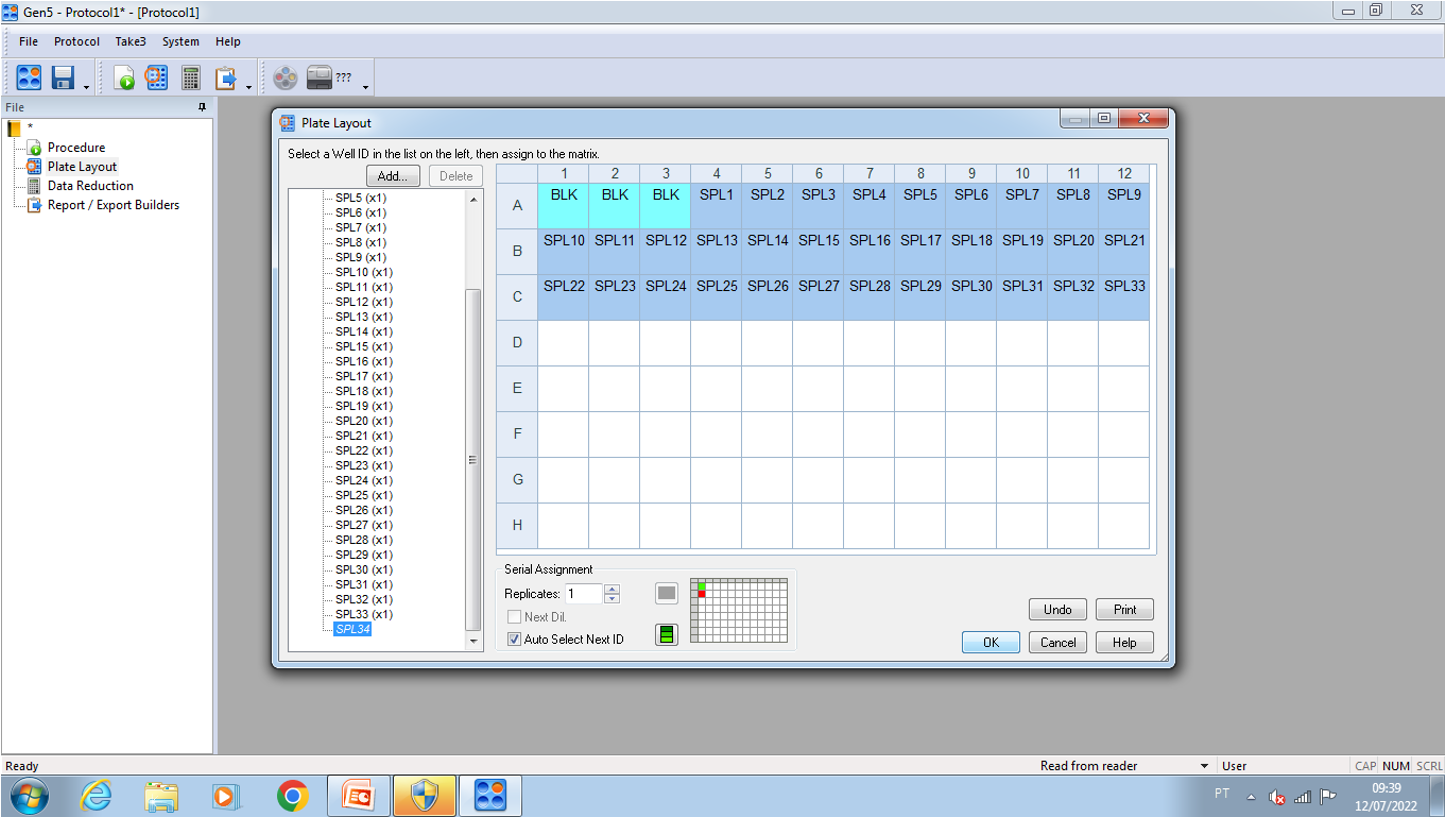Click the Save protocol toolbar icon
Viewport: 1446px width, 818px height.
63,77
